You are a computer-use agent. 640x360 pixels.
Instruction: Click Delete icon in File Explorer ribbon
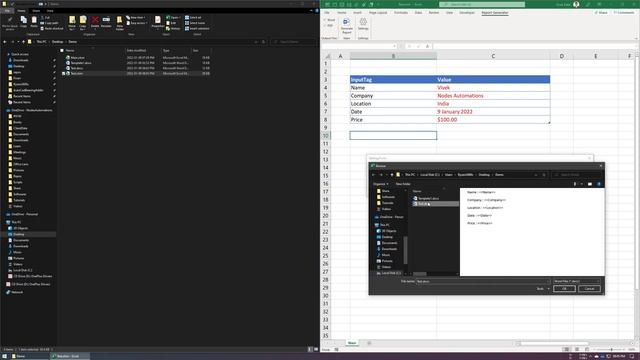95,22
